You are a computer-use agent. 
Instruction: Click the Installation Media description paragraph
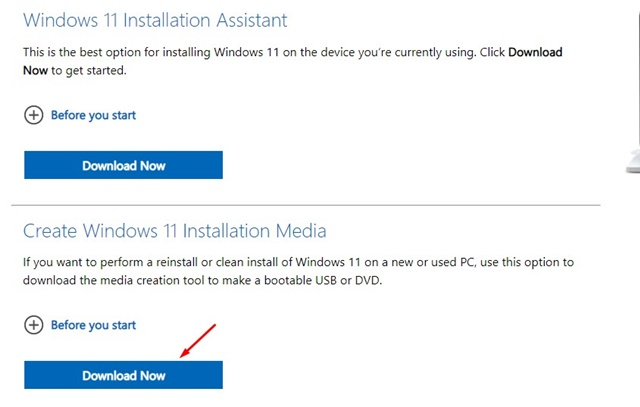298,270
